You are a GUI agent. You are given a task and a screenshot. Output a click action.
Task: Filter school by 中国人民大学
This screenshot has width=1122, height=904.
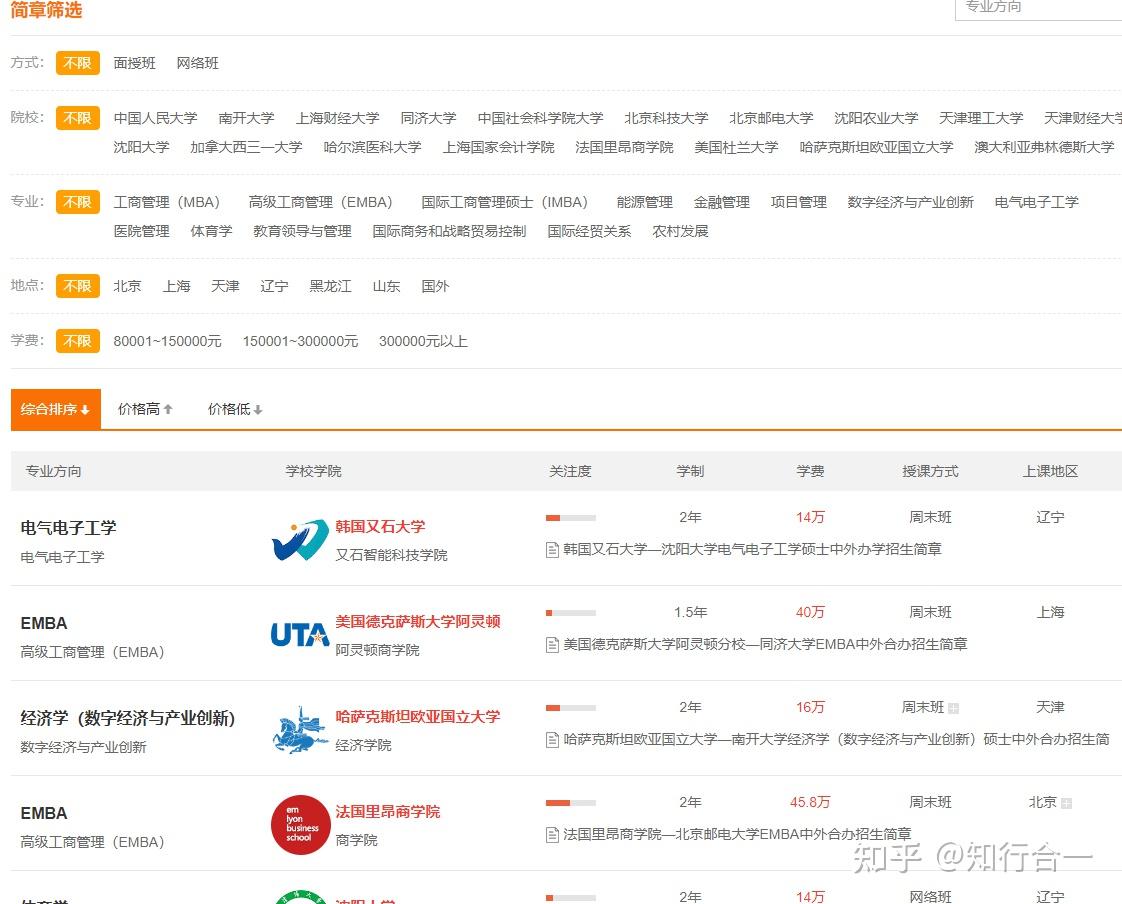point(155,118)
